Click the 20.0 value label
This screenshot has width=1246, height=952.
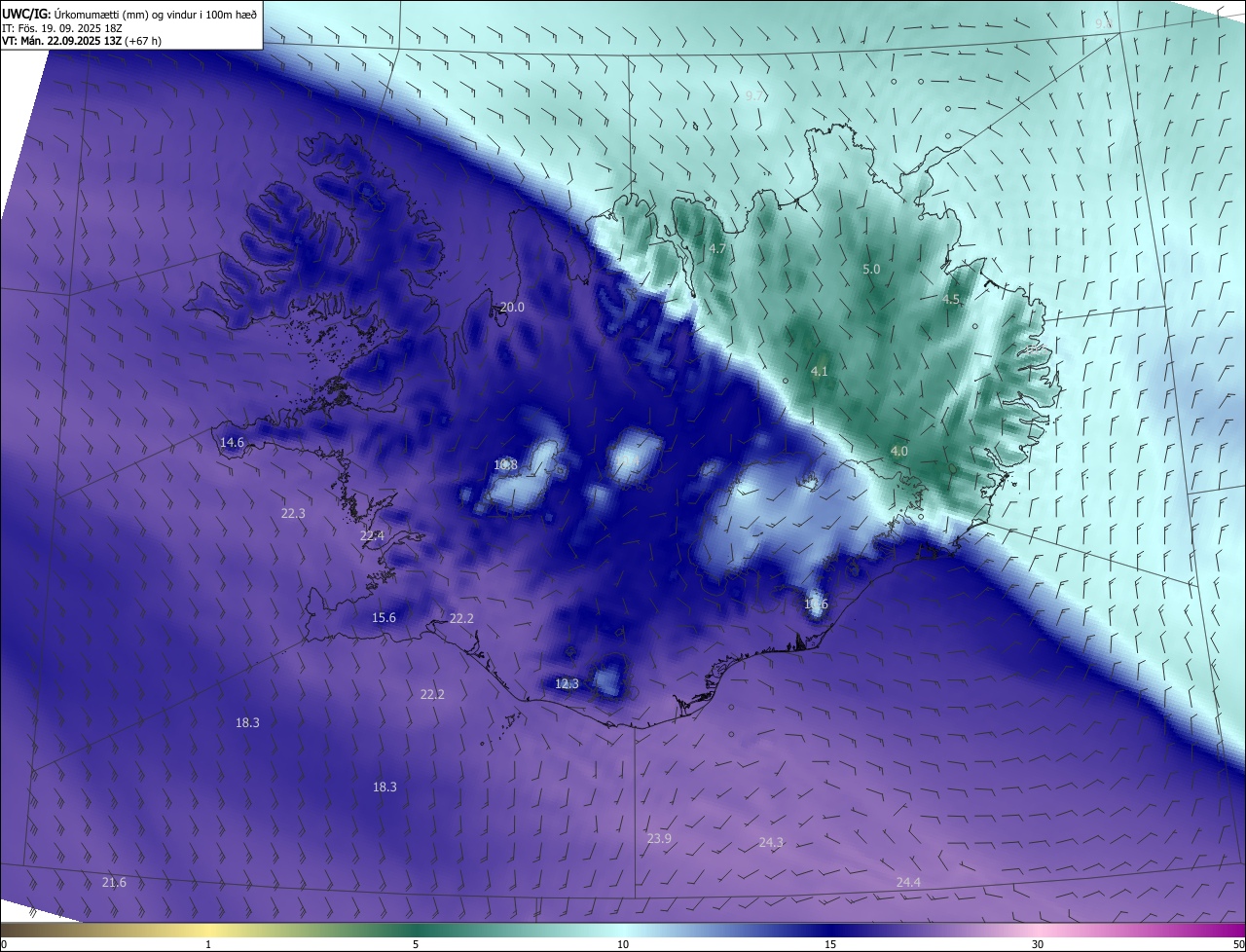pos(512,307)
